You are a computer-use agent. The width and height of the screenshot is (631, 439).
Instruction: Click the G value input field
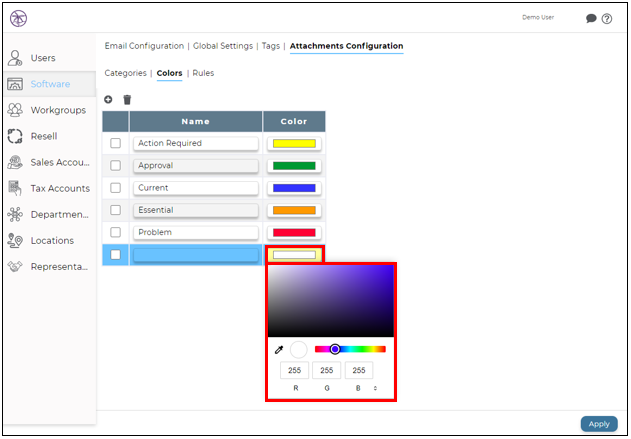326,370
